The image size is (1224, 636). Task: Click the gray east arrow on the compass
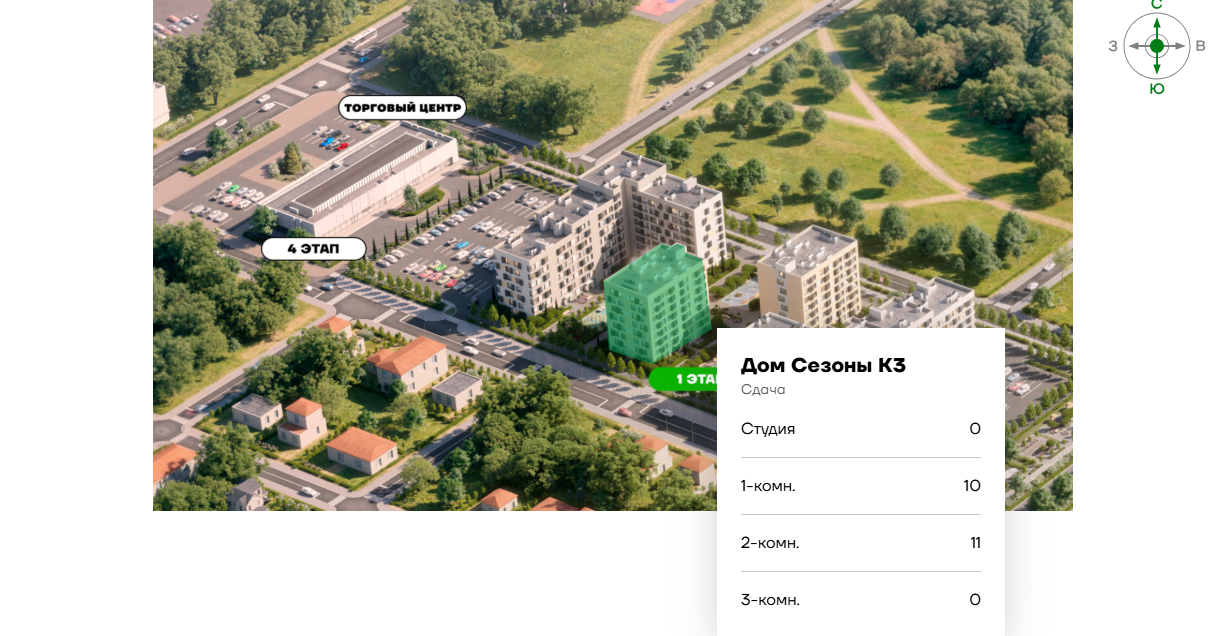pos(1179,46)
